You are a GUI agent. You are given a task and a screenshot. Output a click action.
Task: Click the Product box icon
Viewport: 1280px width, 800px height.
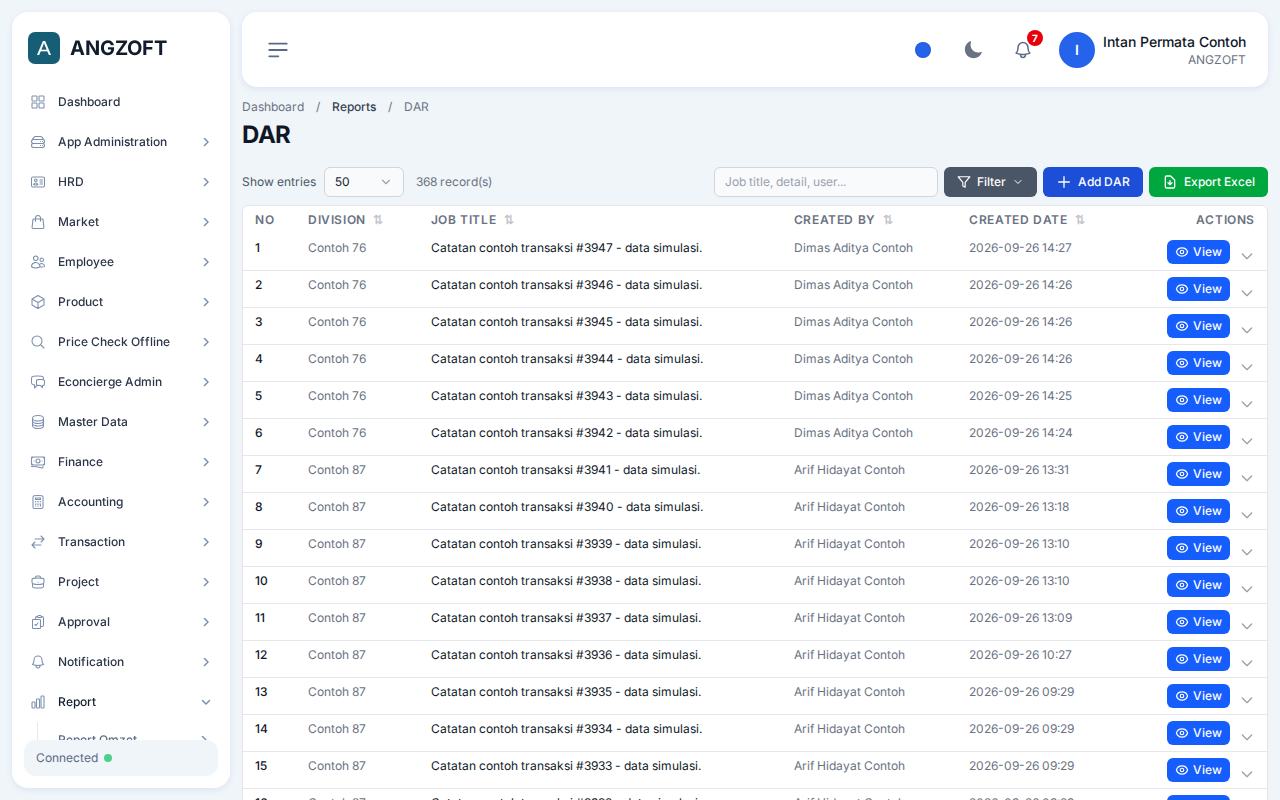38,302
